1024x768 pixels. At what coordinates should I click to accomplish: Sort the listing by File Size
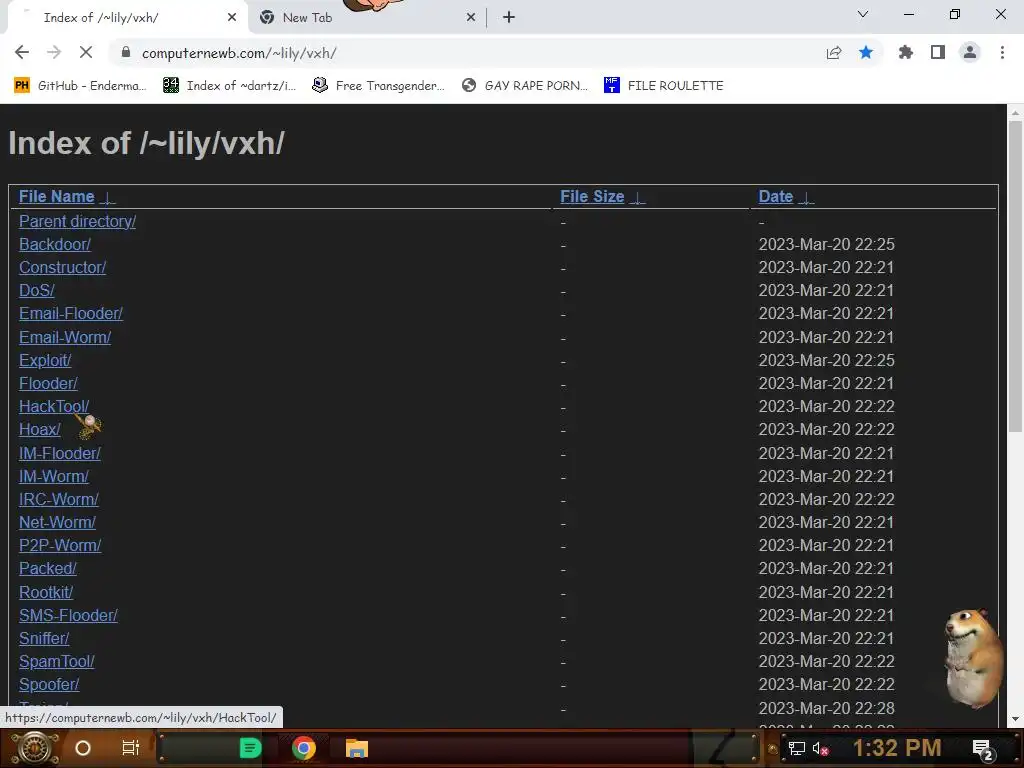pyautogui.click(x=592, y=197)
